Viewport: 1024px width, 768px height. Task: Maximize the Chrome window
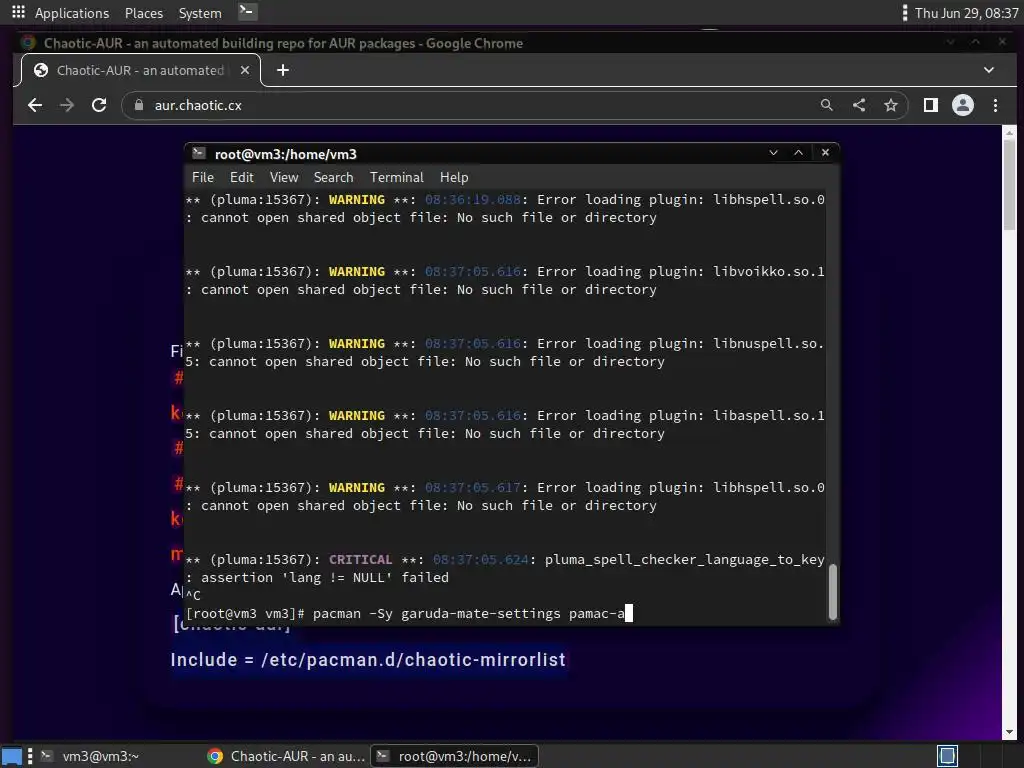[975, 42]
